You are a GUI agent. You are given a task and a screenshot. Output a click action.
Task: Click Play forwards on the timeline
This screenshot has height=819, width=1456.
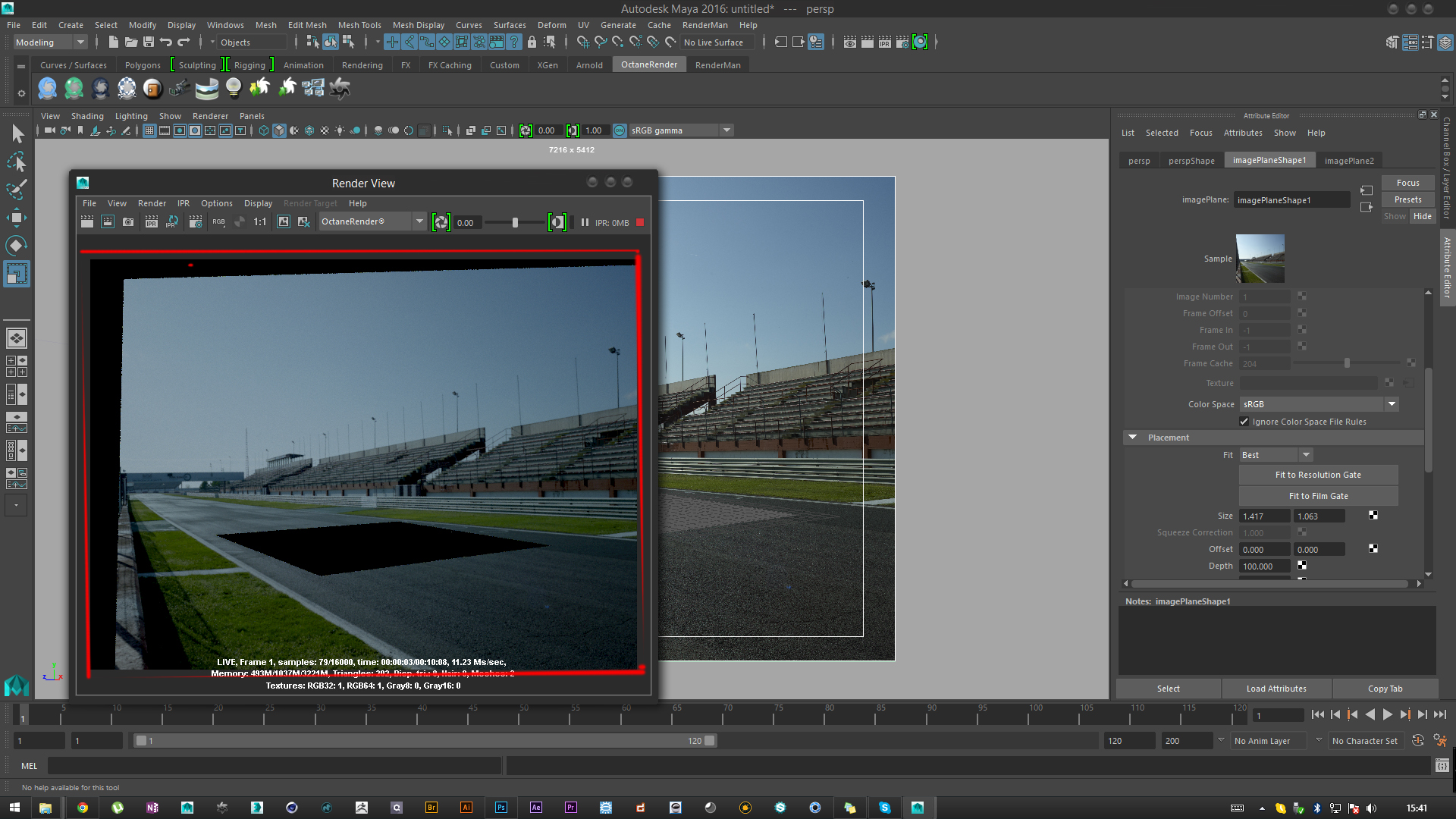tap(1387, 714)
